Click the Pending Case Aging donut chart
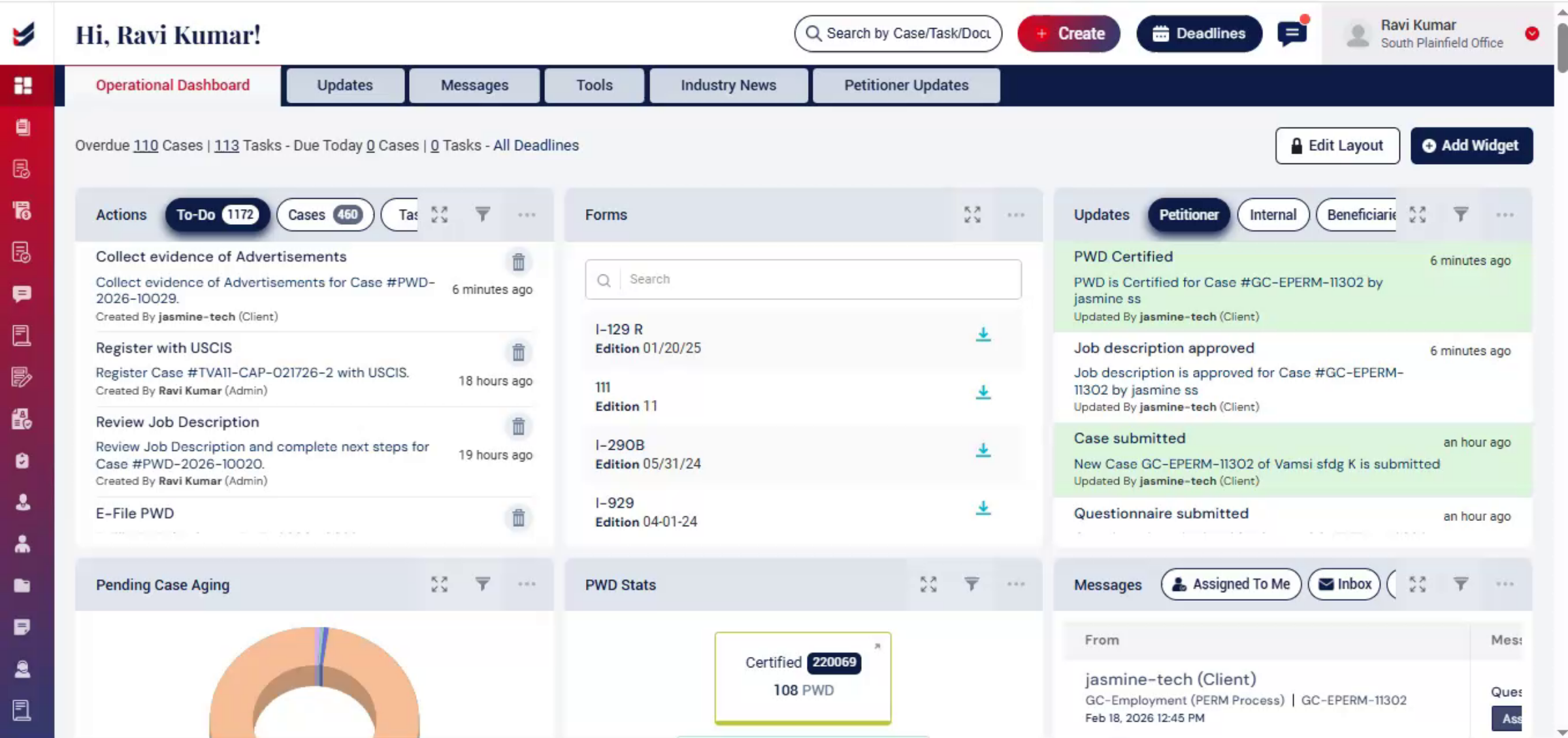1568x738 pixels. click(314, 682)
